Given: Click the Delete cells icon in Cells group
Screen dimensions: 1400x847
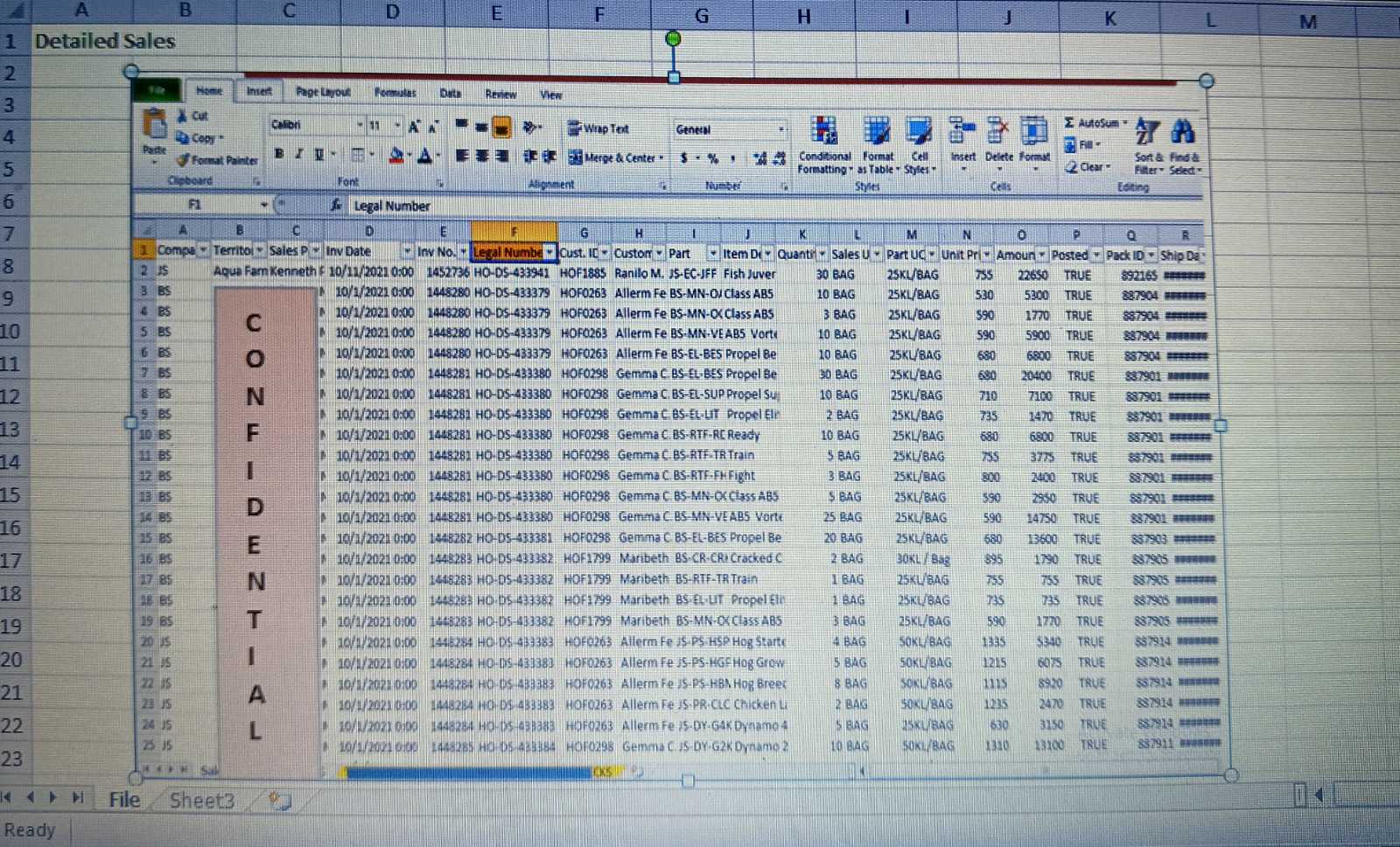Looking at the screenshot, I should pyautogui.click(x=997, y=130).
